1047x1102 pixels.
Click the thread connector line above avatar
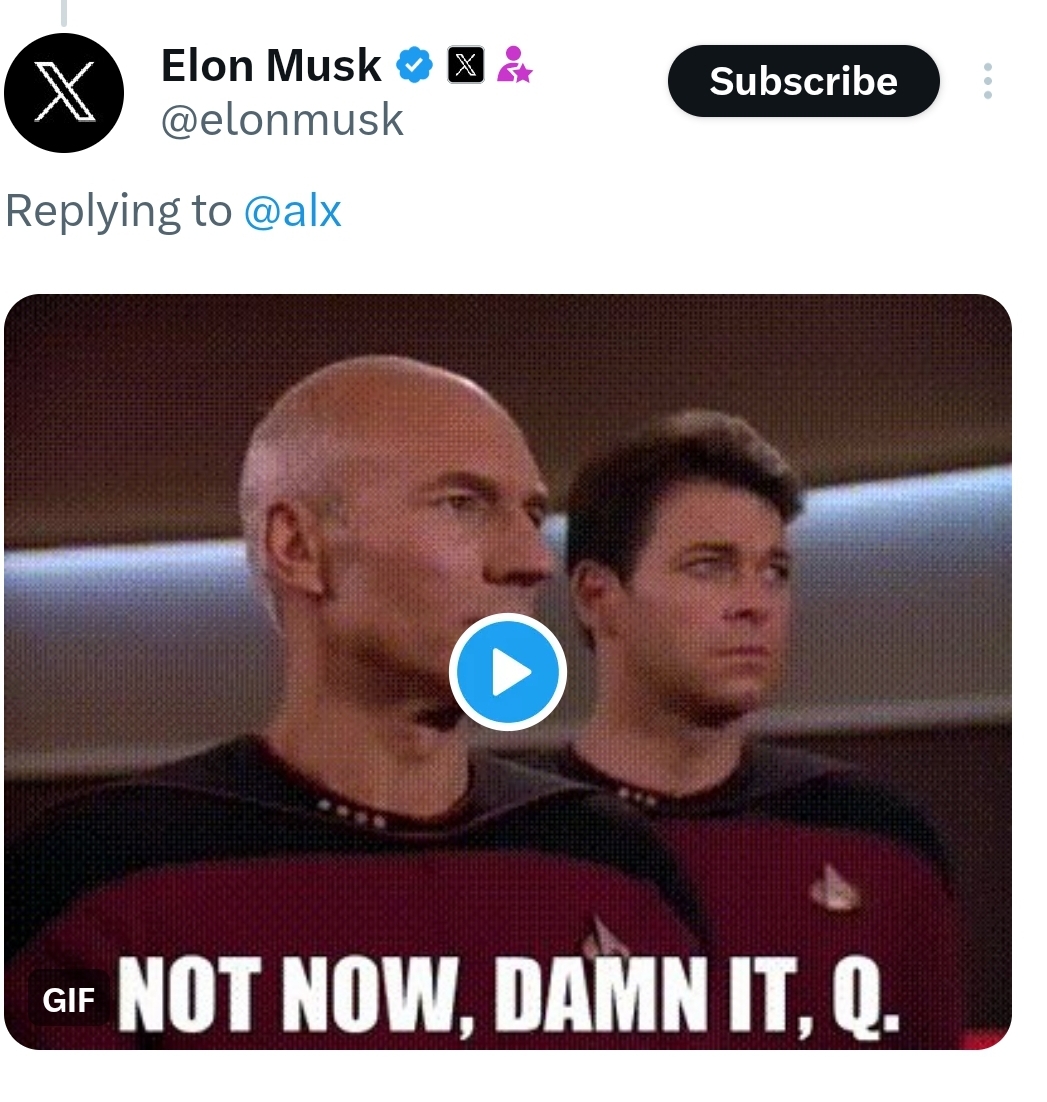click(64, 13)
